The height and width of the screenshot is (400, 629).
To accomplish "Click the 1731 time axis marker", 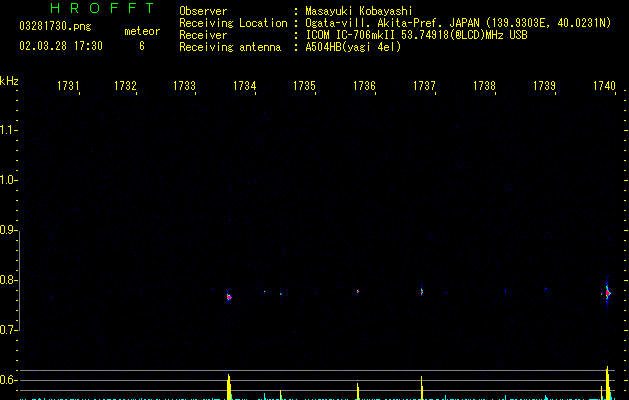I will (68, 86).
